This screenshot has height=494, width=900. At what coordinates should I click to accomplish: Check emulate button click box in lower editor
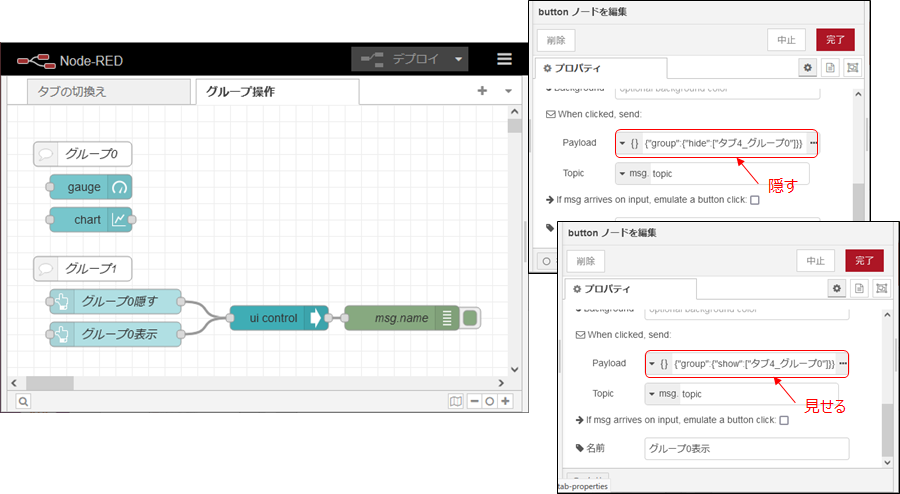point(783,420)
